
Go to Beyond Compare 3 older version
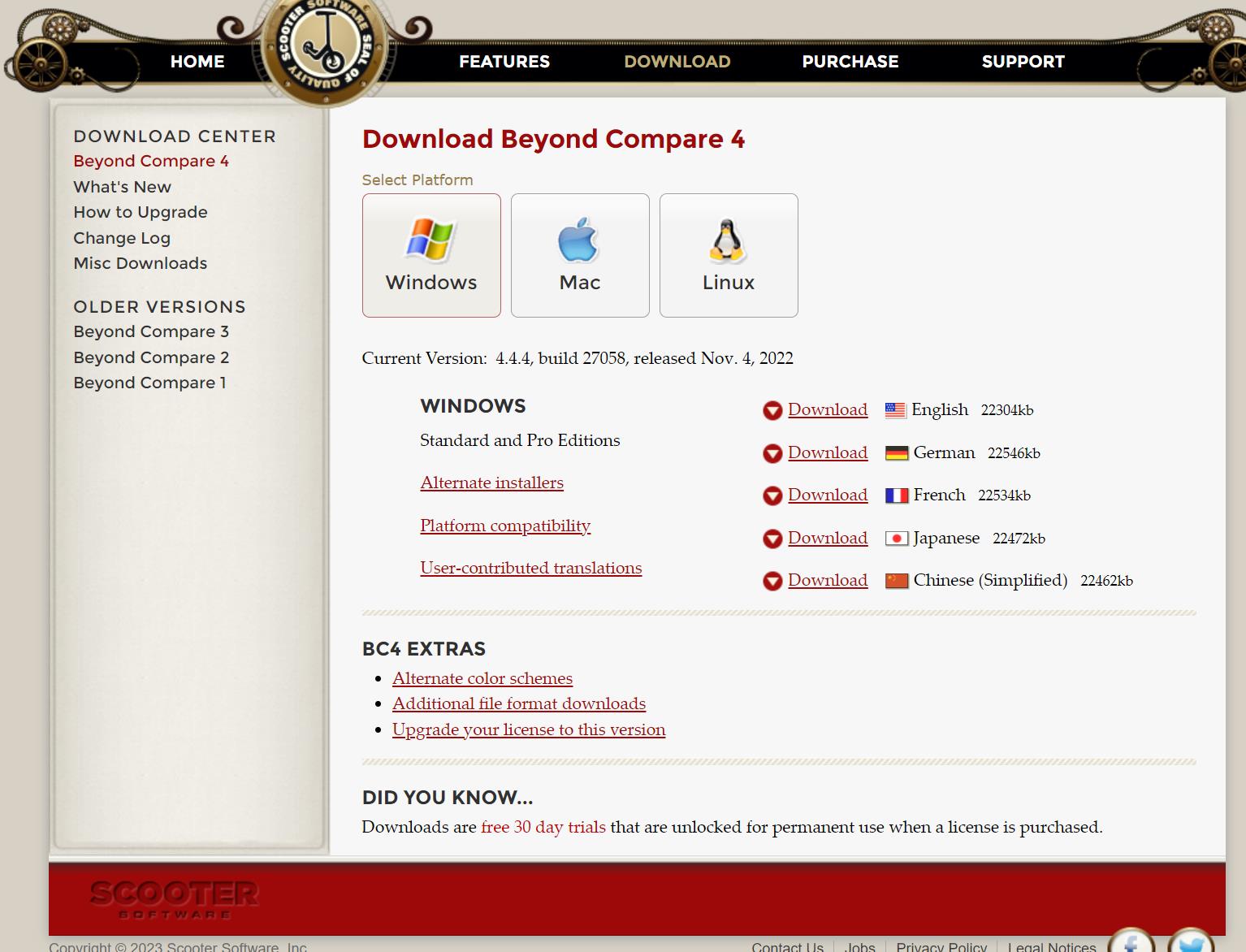(x=151, y=331)
